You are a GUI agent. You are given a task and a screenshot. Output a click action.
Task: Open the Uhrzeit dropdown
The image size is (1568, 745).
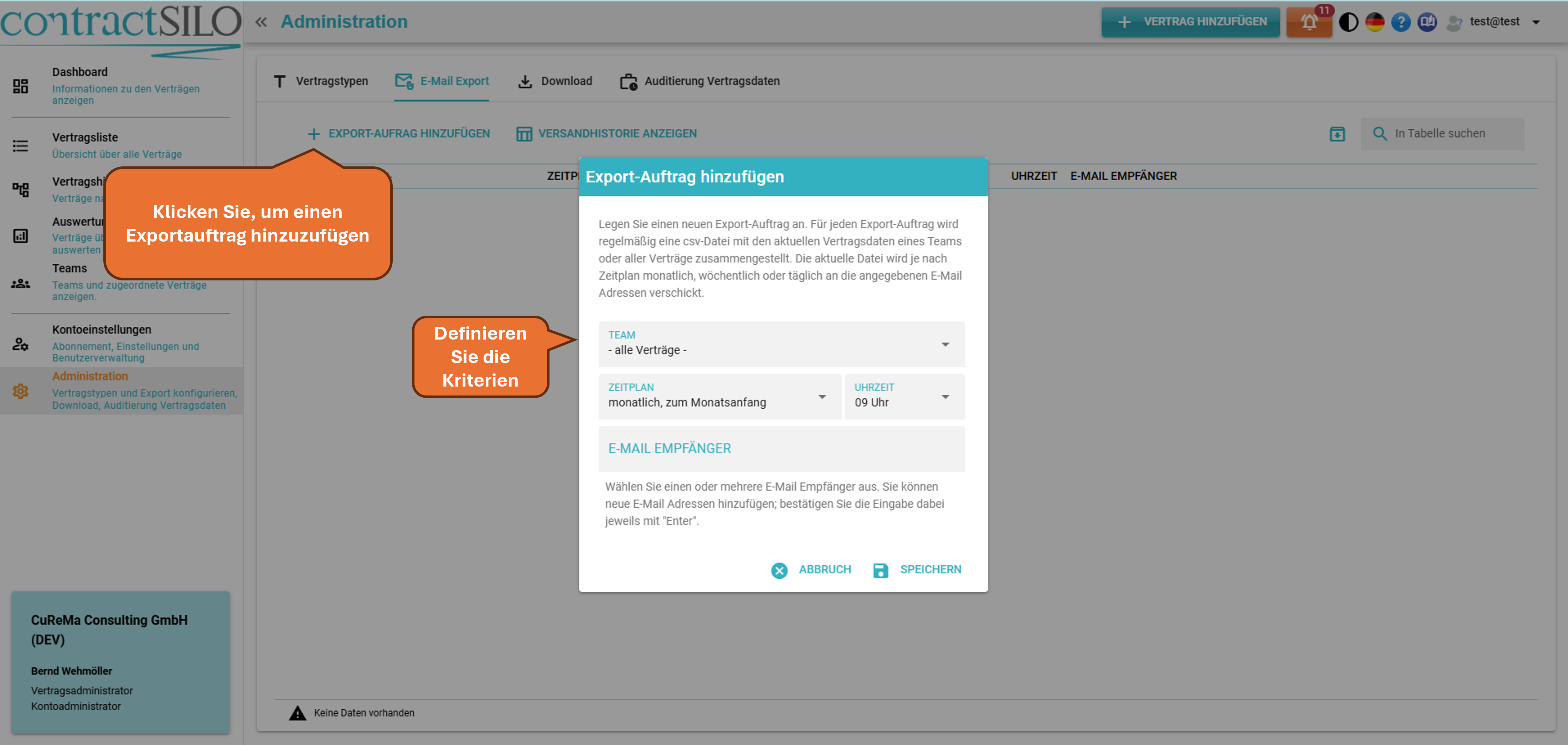[904, 397]
